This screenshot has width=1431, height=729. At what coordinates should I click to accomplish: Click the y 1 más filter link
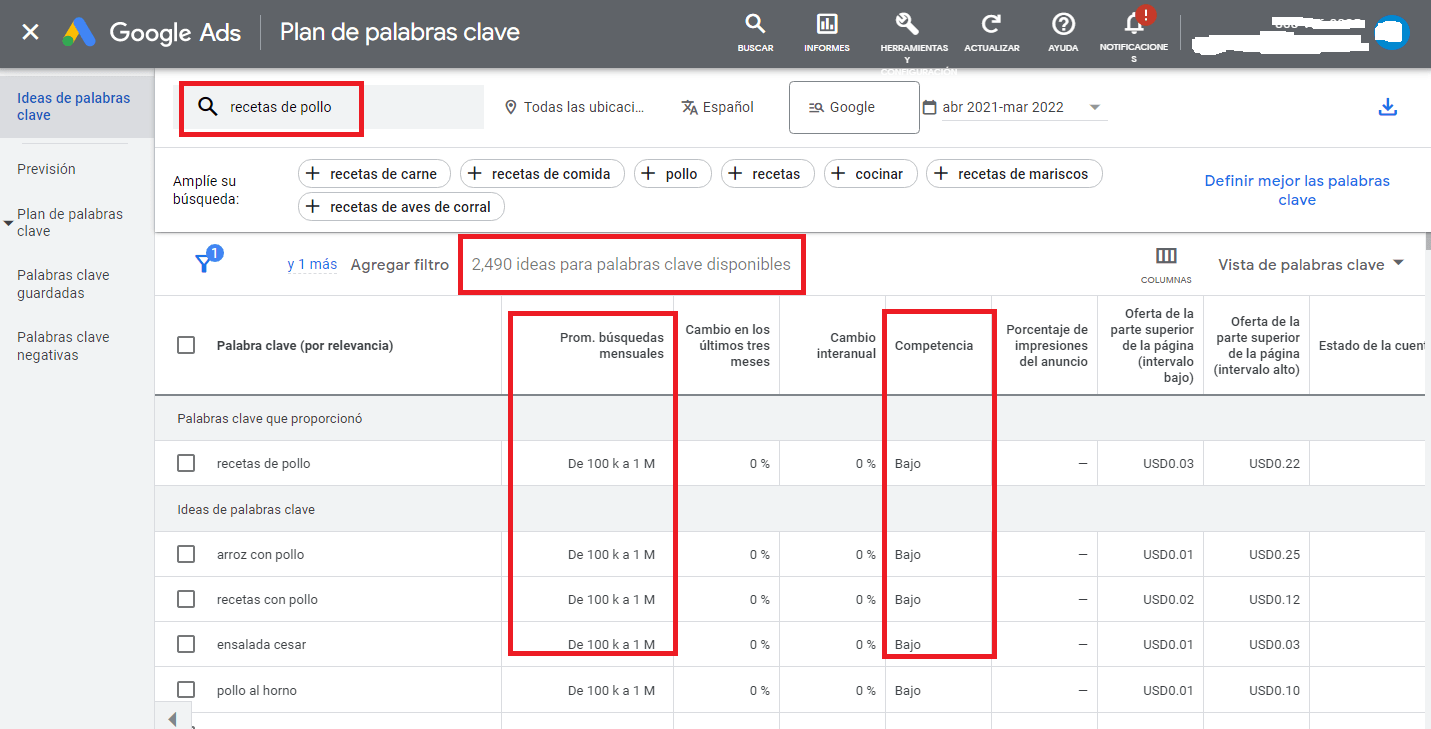pyautogui.click(x=312, y=264)
